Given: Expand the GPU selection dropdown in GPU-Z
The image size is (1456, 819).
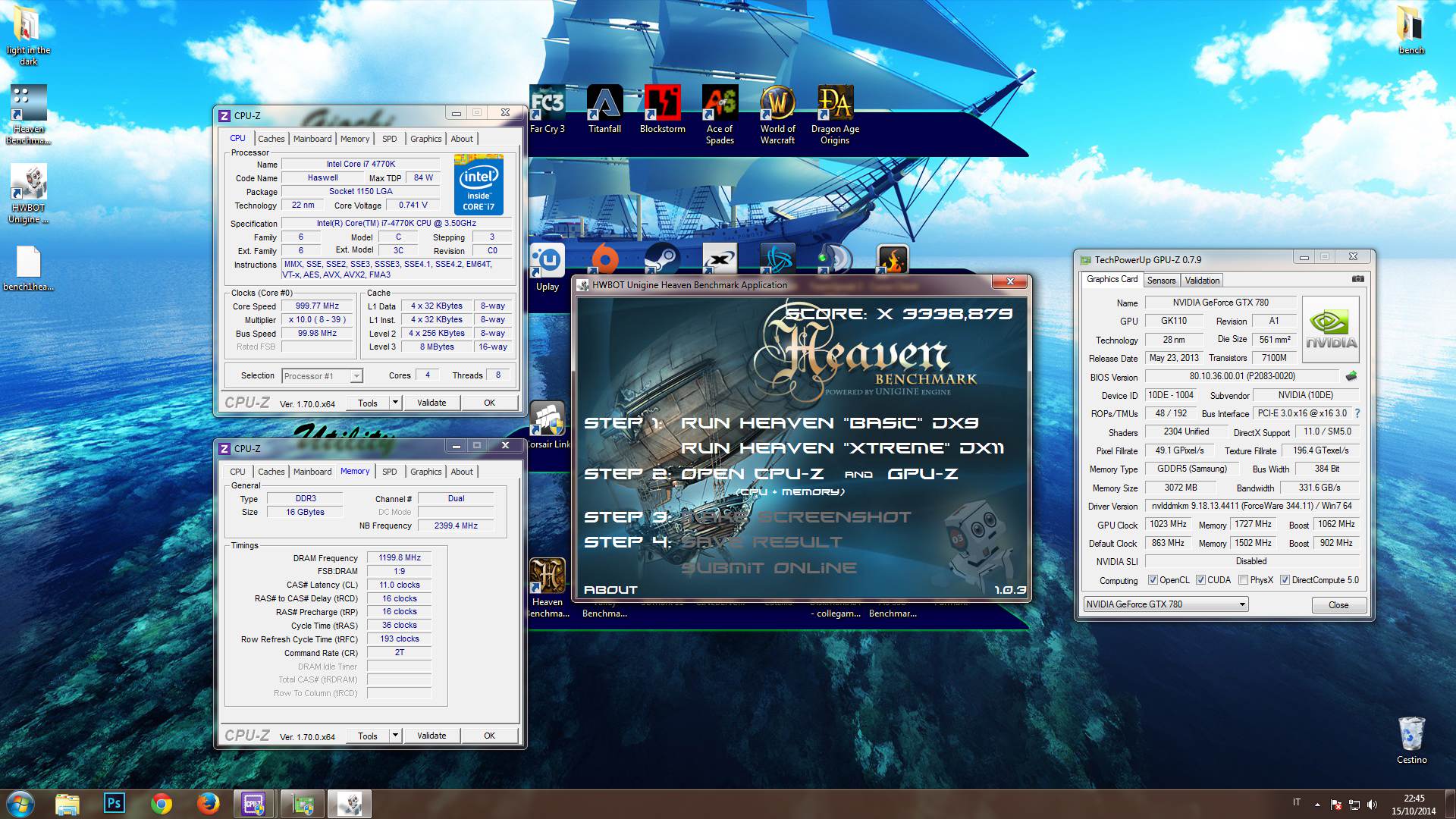Looking at the screenshot, I should [1242, 604].
